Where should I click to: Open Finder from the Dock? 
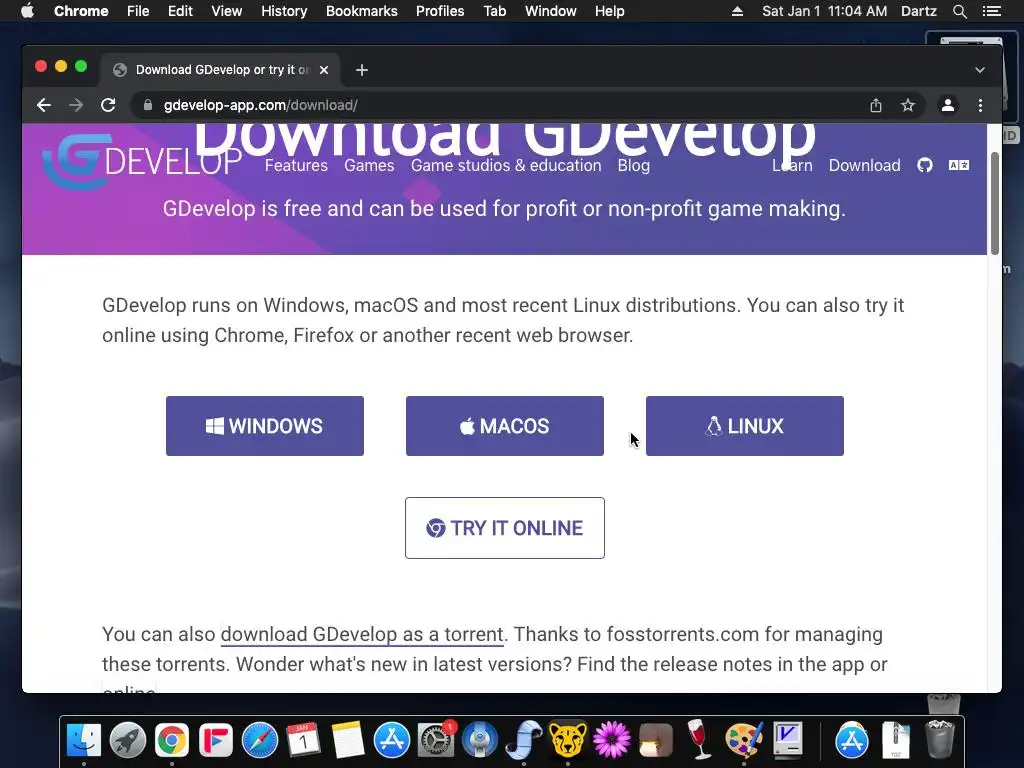point(84,740)
